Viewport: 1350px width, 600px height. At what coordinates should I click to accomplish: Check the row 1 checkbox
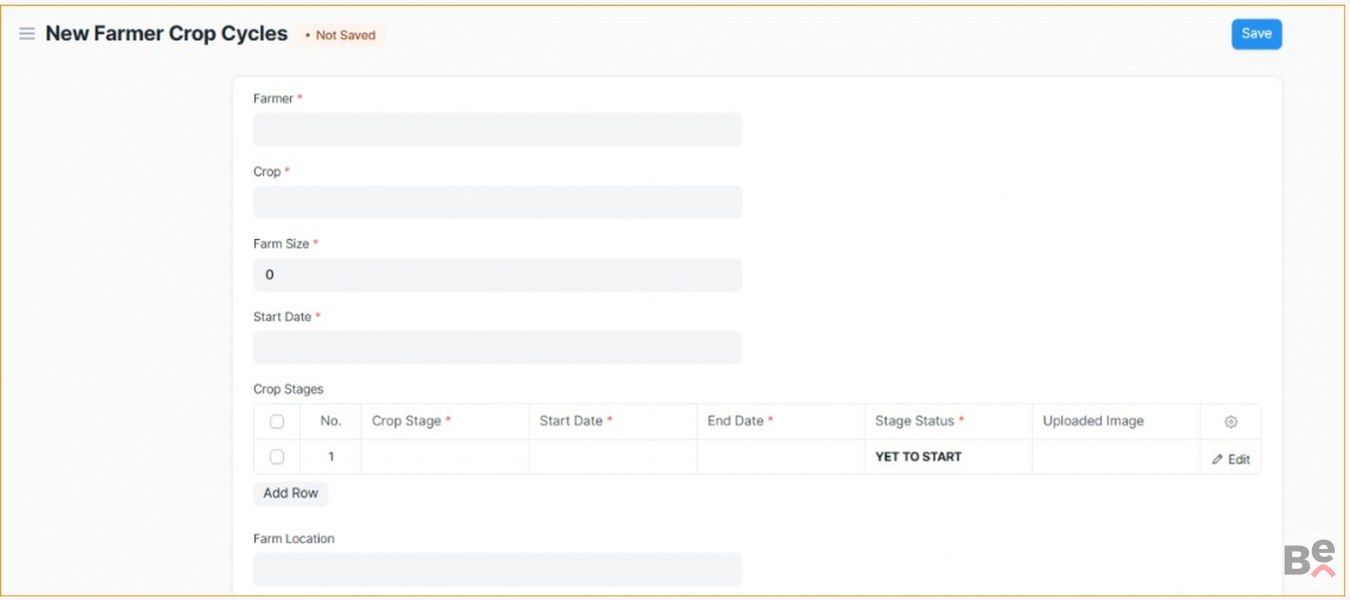click(277, 457)
